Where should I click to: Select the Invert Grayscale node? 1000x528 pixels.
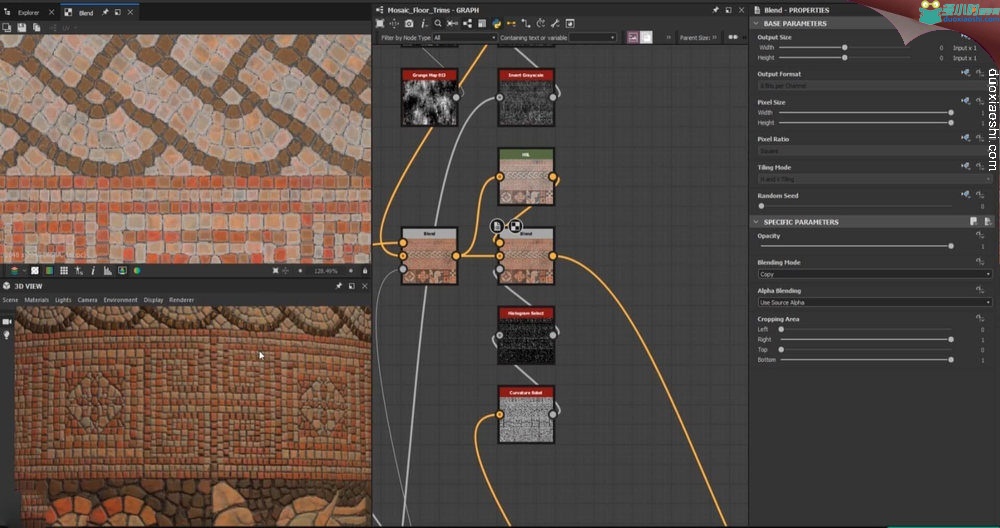coord(526,97)
